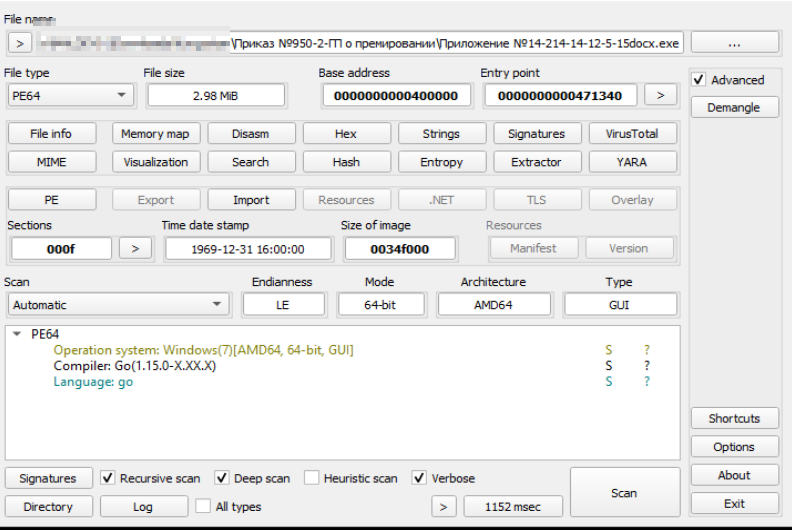Open file browser with the ellipsis button
This screenshot has width=792, height=530.
734,43
